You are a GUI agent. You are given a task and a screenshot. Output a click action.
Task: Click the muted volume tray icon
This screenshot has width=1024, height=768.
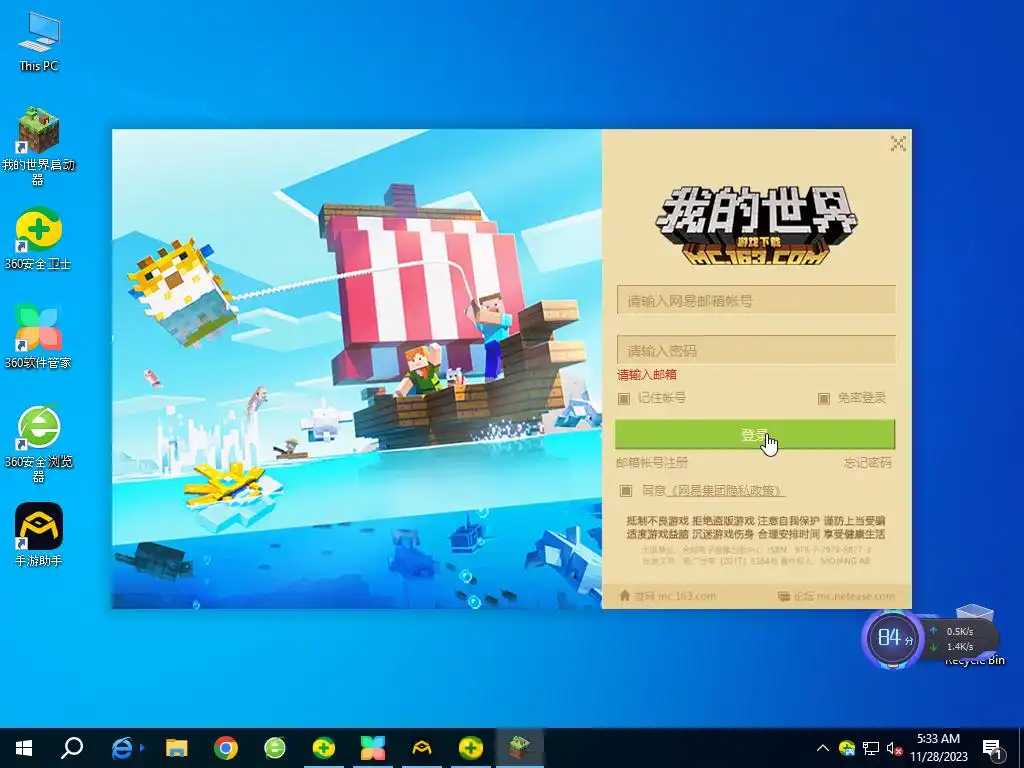point(893,748)
